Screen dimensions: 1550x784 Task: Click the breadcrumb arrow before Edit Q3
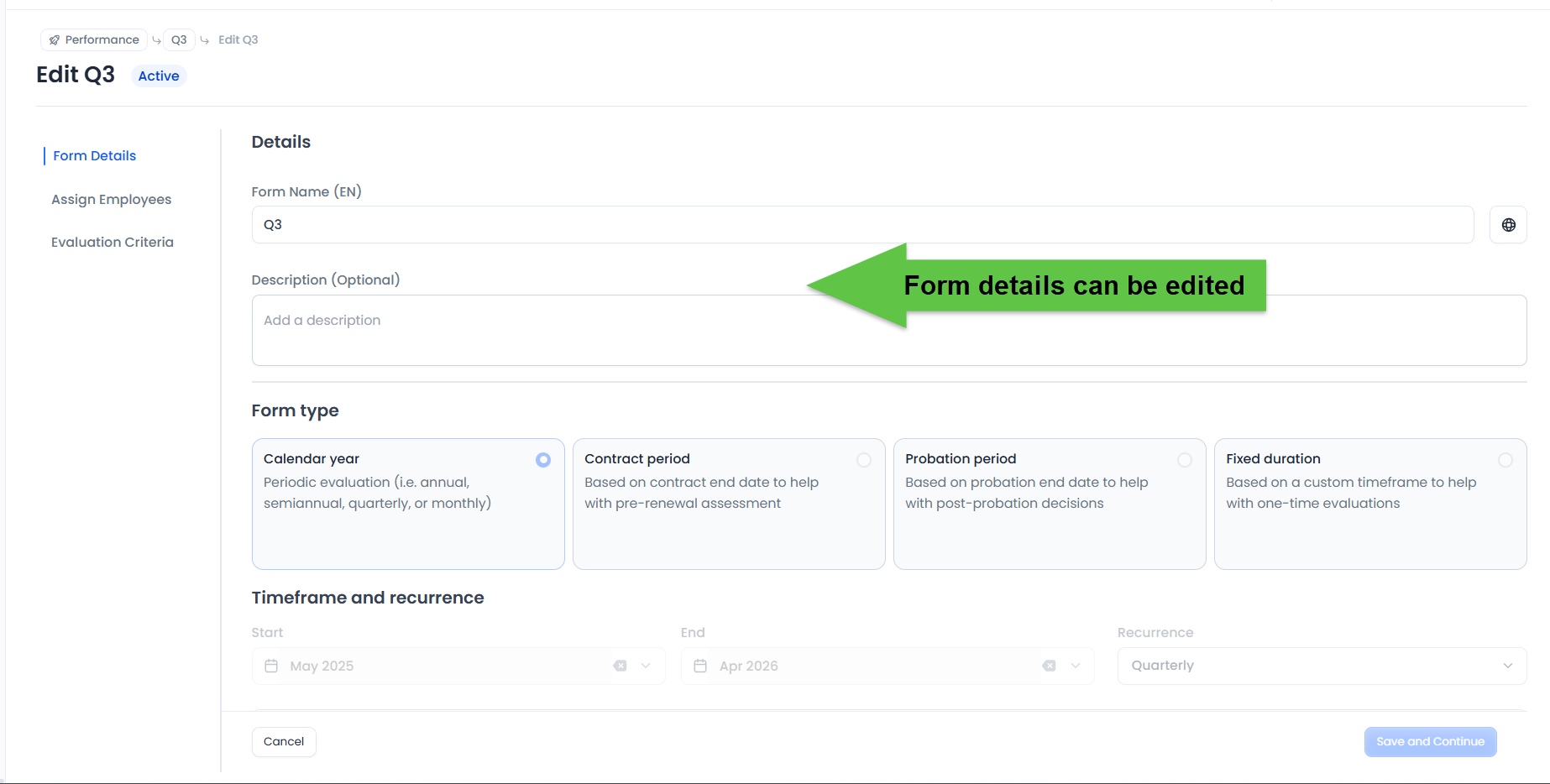click(x=205, y=39)
